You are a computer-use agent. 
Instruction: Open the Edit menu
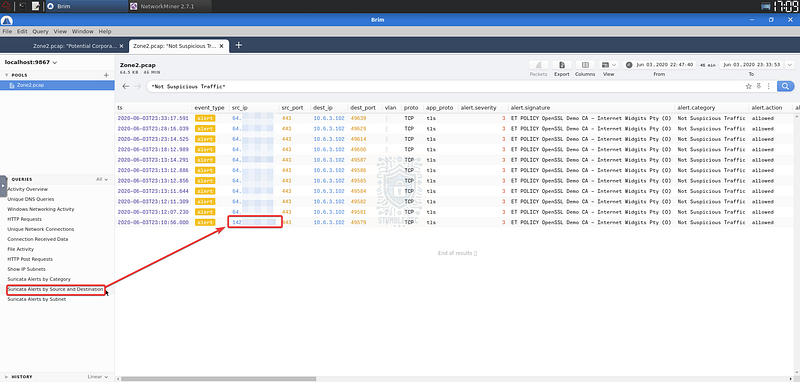[x=22, y=31]
